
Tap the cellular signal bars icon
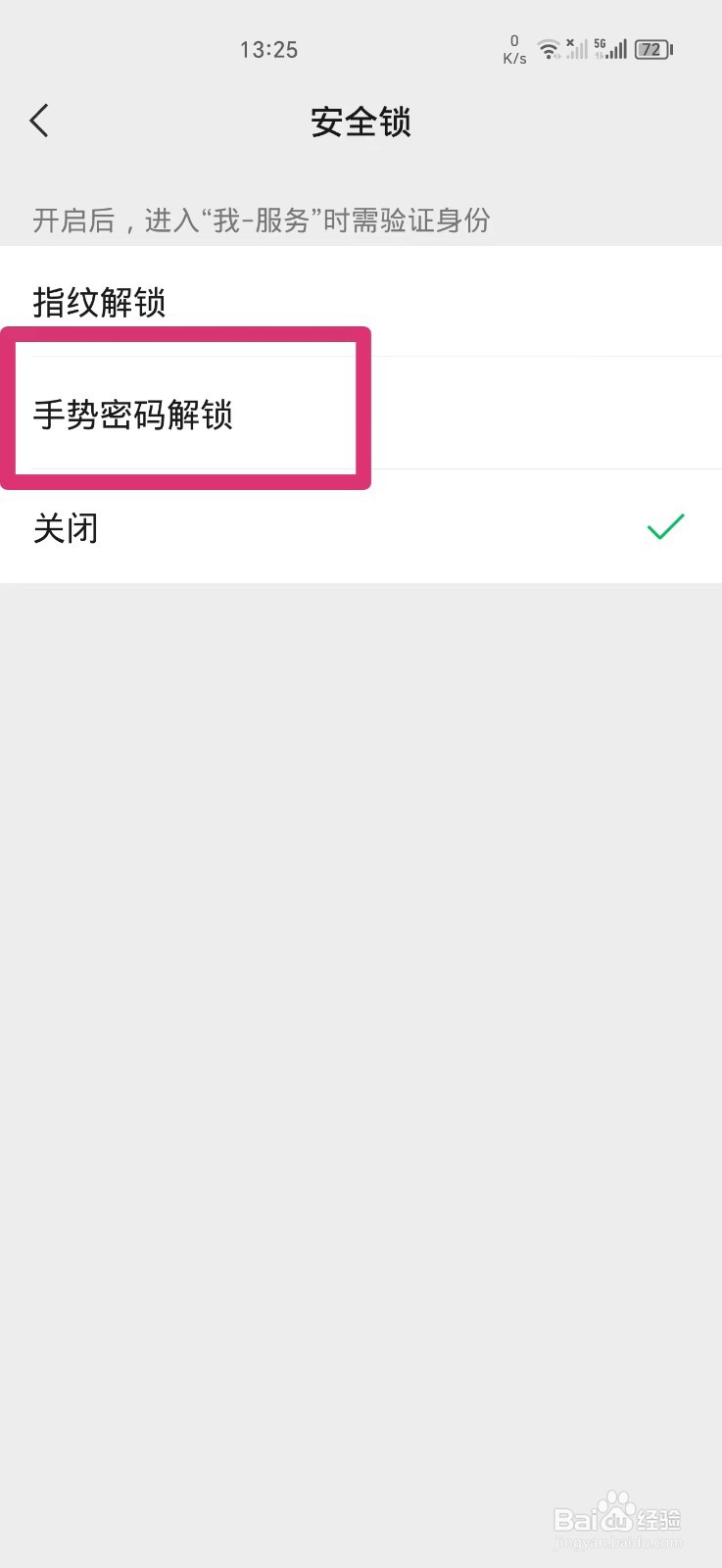click(618, 49)
